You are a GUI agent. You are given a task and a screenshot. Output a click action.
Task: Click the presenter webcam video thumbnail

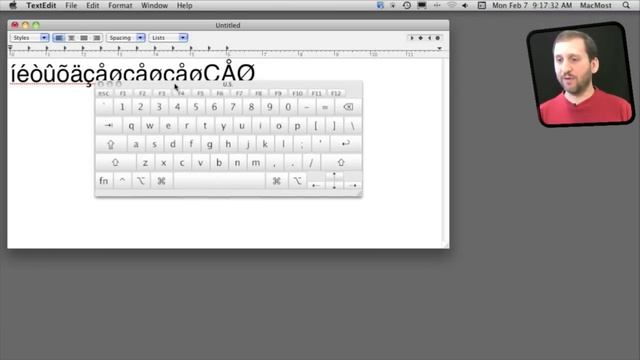(x=581, y=75)
